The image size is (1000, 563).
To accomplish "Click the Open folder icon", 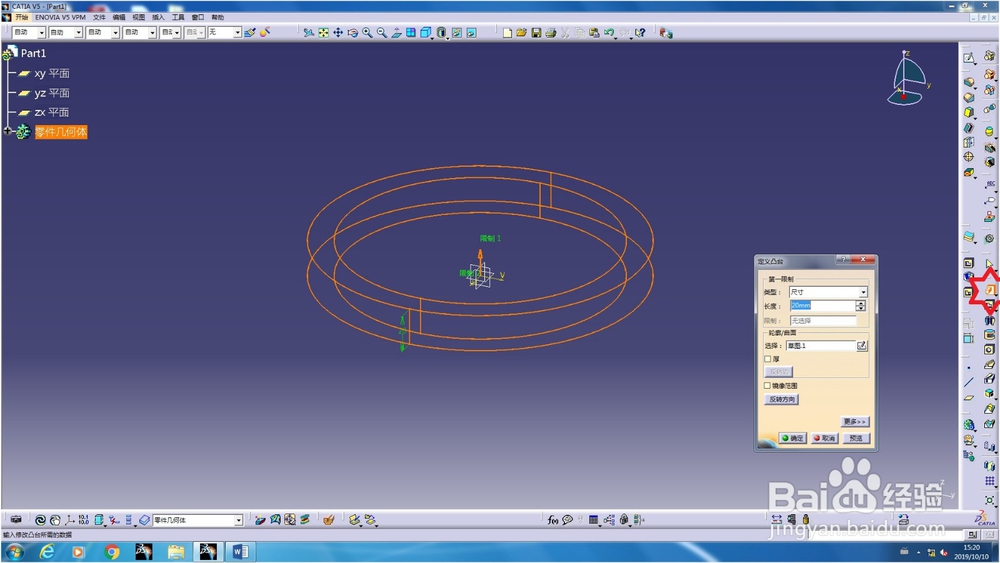I will coord(522,33).
